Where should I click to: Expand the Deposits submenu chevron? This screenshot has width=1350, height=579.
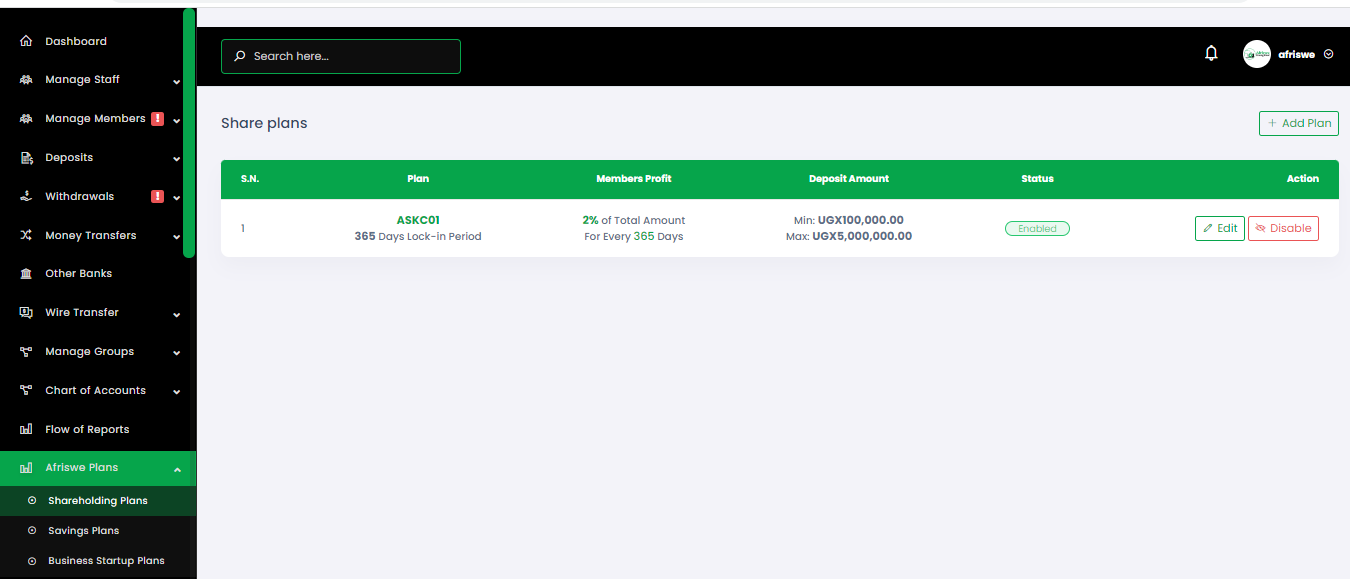[177, 159]
